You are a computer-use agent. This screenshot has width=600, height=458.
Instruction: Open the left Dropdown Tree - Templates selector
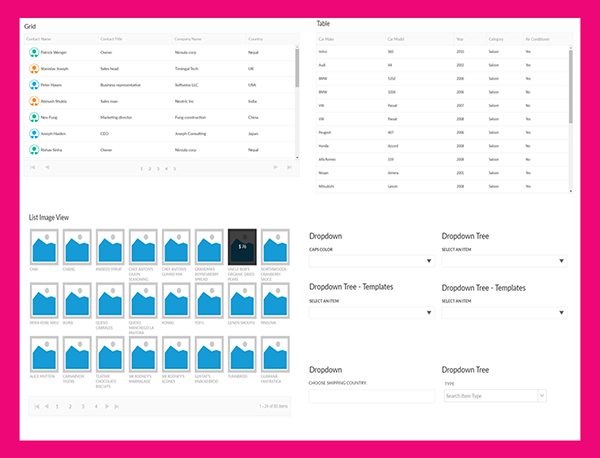[371, 313]
